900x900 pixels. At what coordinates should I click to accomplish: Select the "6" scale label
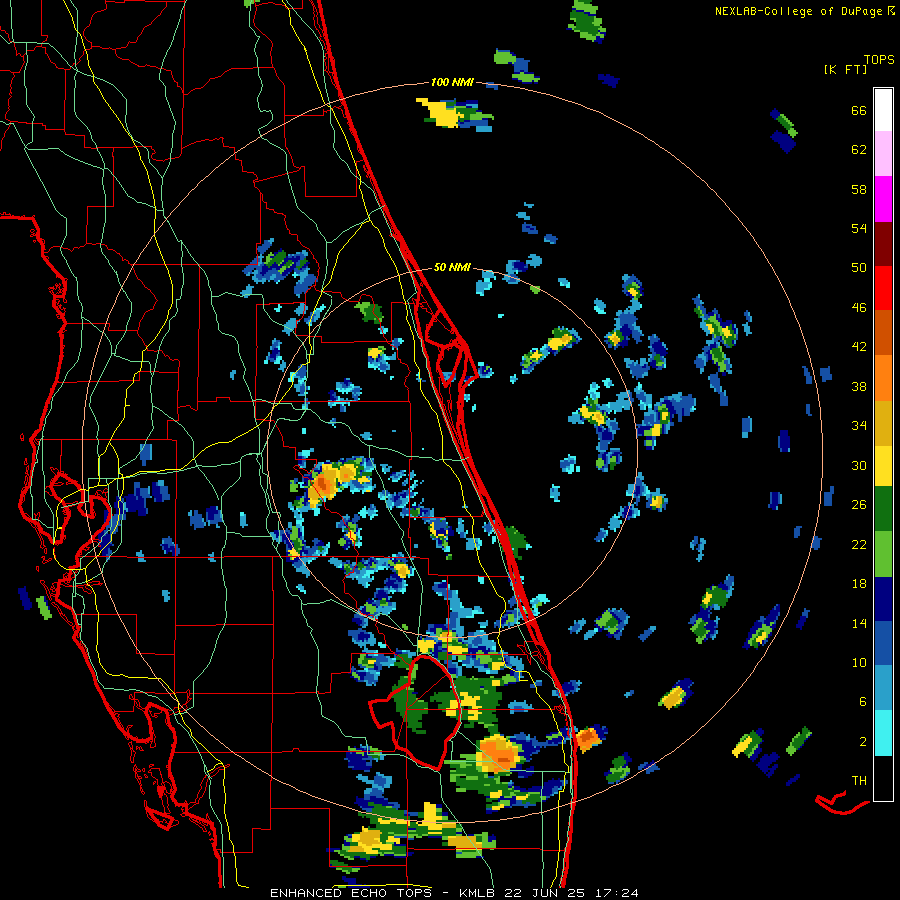pyautogui.click(x=863, y=701)
